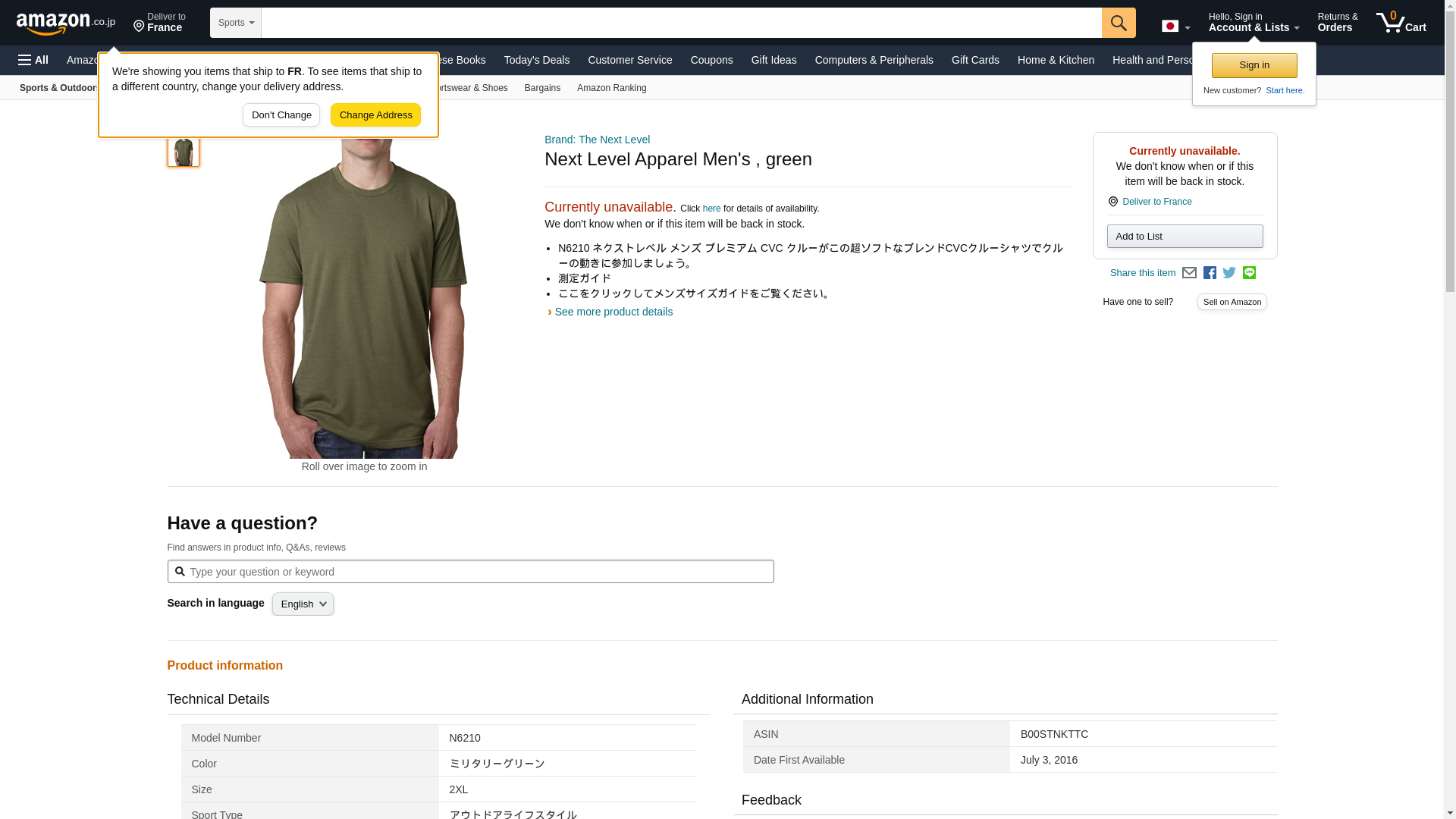Select Amazon Ranking sub-navigation tab
The height and width of the screenshot is (819, 1456).
[611, 88]
